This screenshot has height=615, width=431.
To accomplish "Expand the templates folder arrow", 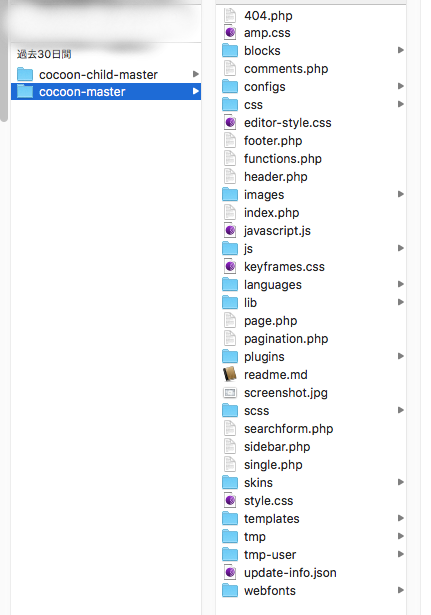I will tap(400, 518).
